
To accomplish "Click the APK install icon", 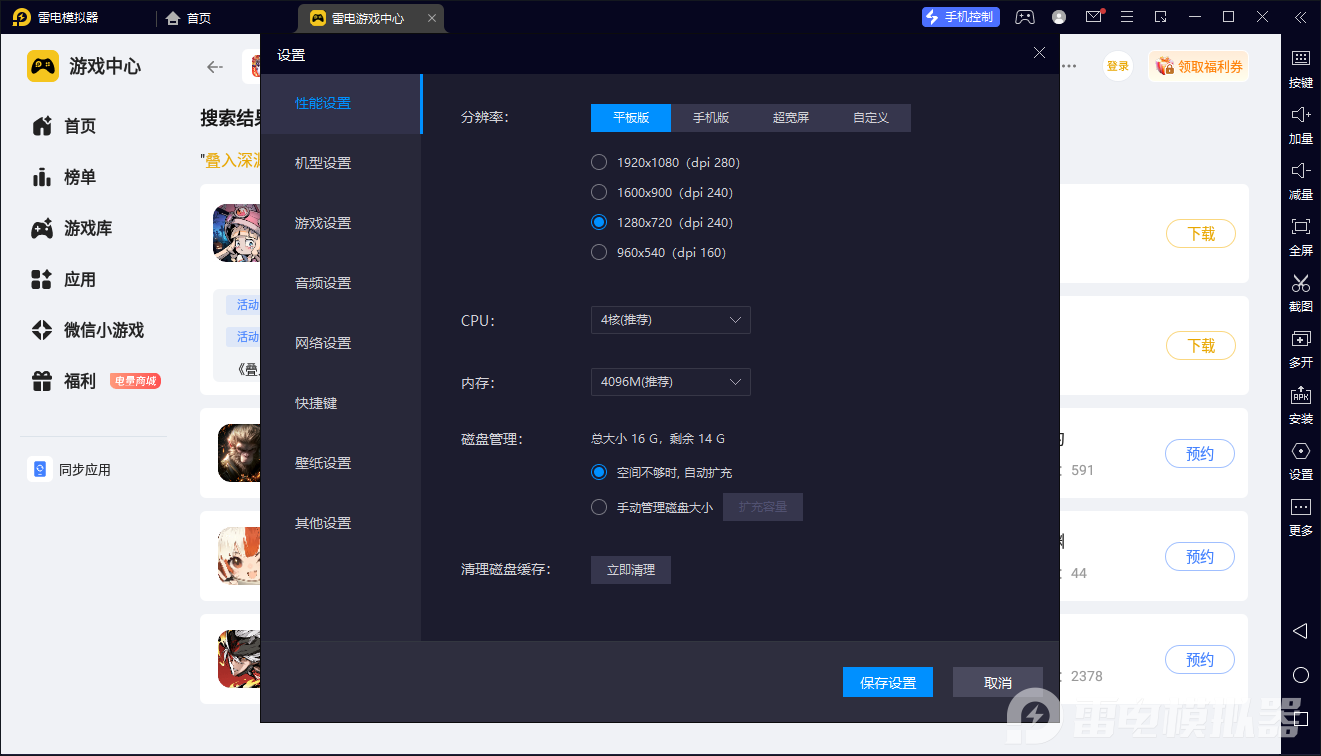I will point(1300,395).
